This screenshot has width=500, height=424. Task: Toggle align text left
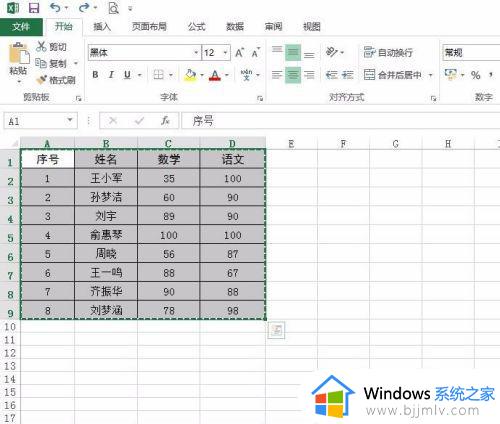click(277, 75)
